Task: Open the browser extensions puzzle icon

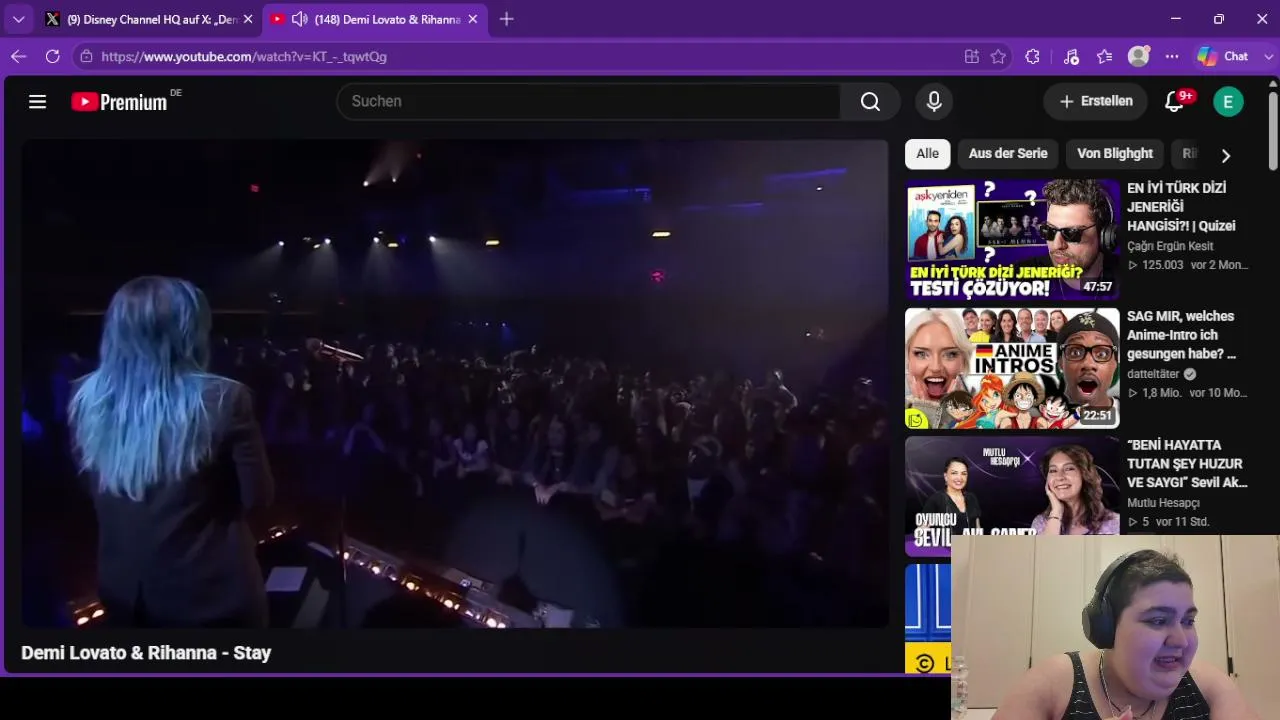Action: coord(1033,56)
